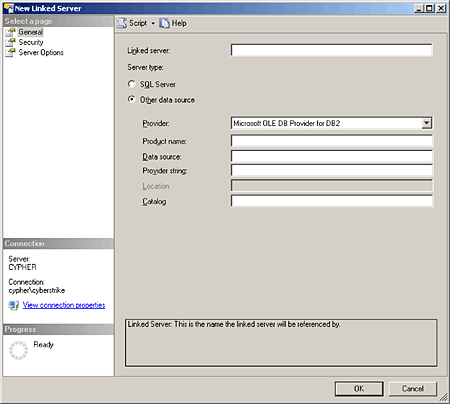Focus the Data source input field
The height and width of the screenshot is (404, 450).
point(332,156)
